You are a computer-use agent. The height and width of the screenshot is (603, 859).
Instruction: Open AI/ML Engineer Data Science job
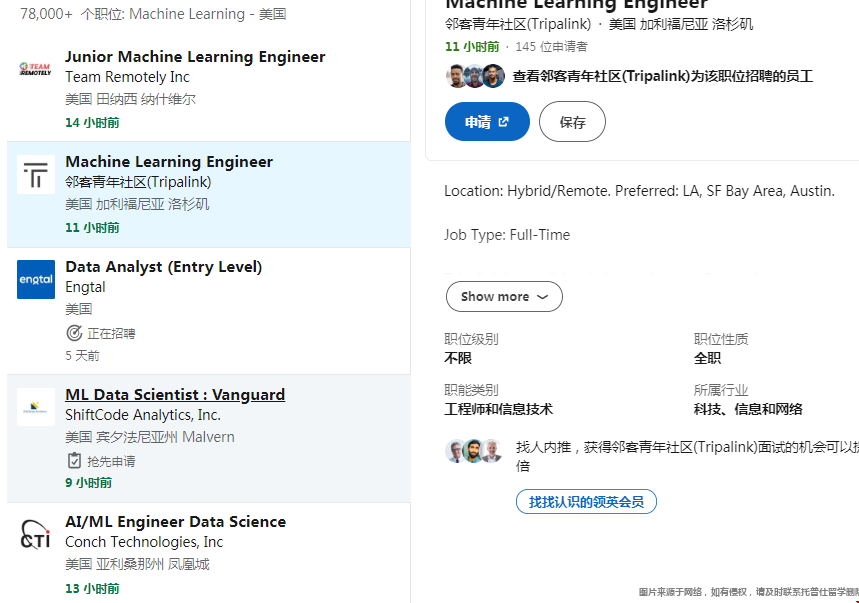point(175,521)
